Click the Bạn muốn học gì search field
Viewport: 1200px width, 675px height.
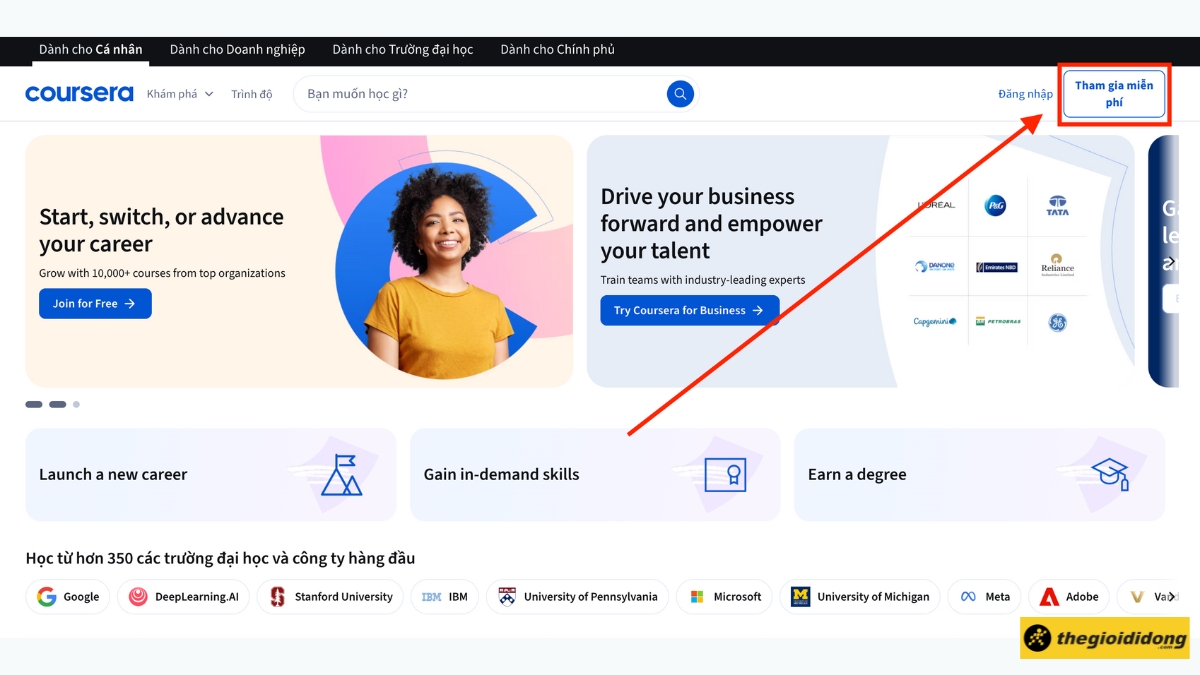pyautogui.click(x=450, y=93)
